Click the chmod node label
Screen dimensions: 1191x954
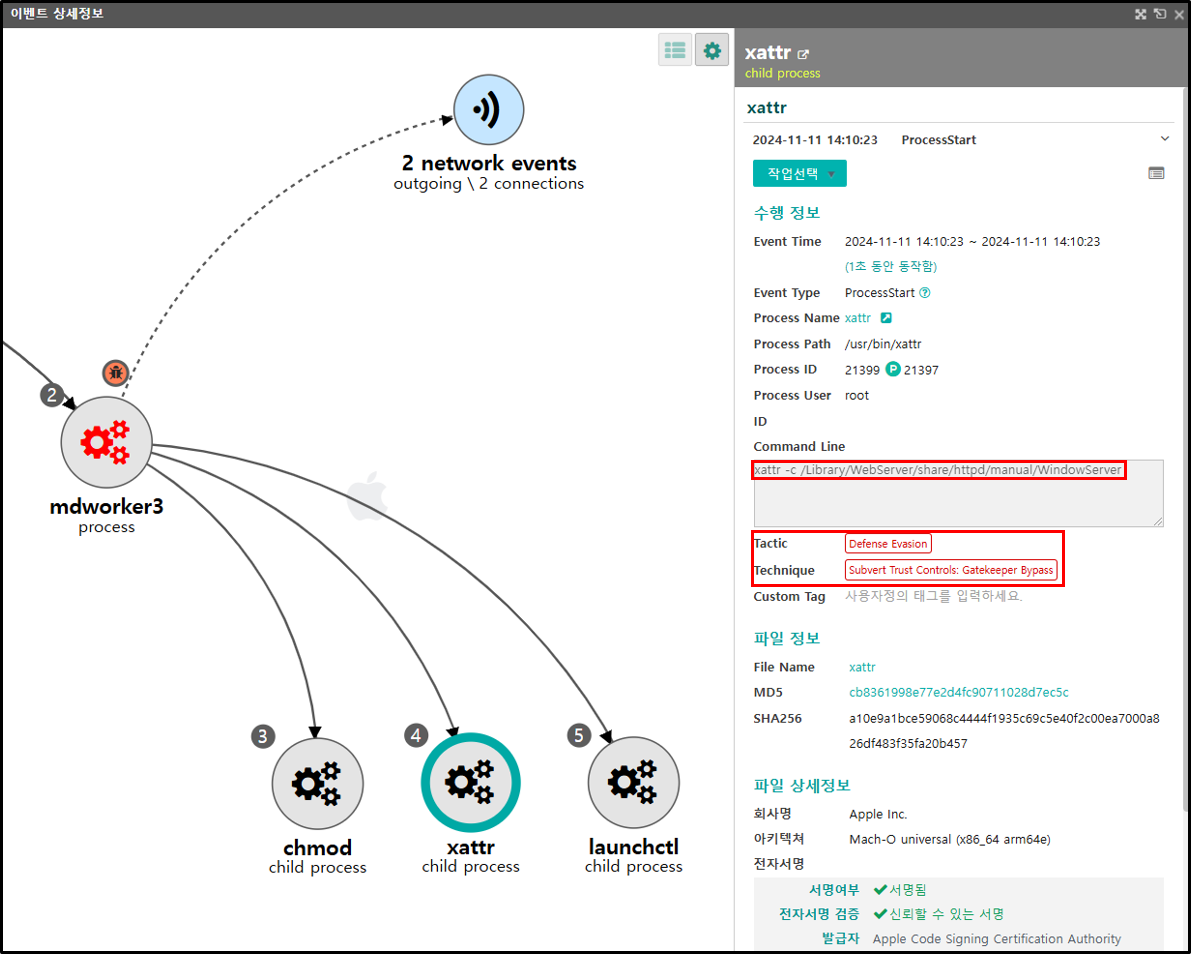click(x=317, y=848)
